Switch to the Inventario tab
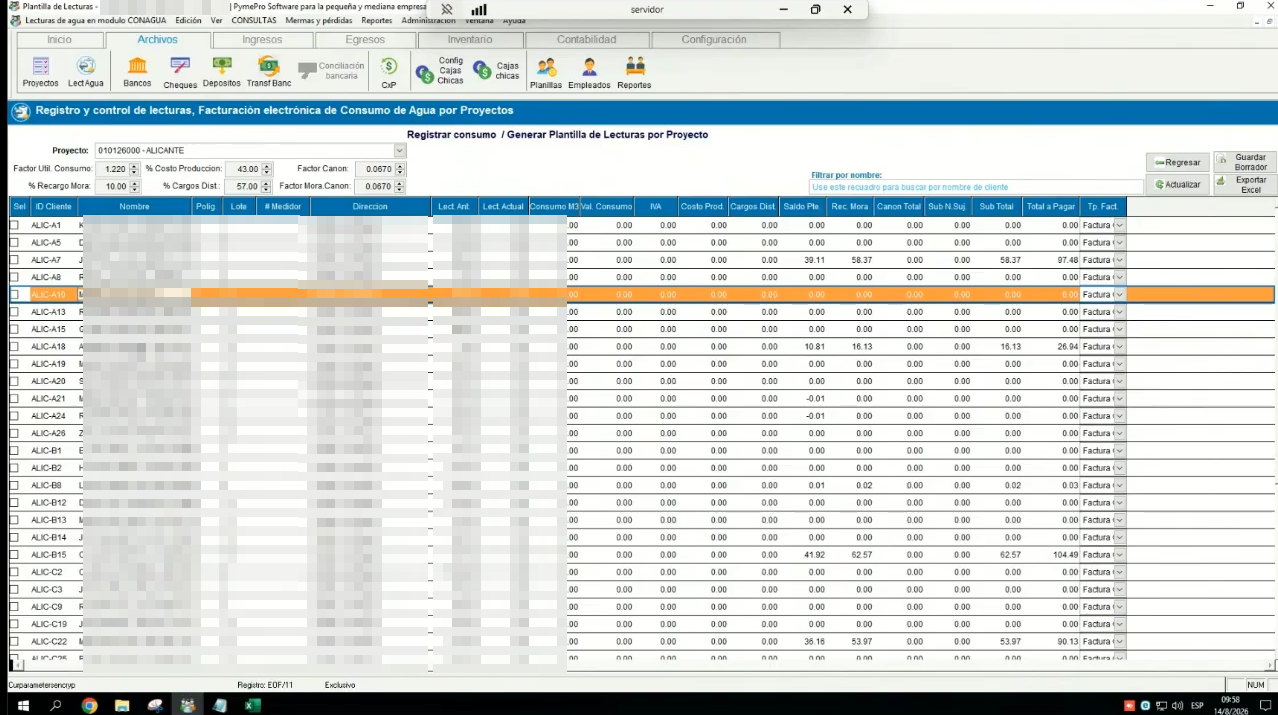1278x715 pixels. point(470,40)
